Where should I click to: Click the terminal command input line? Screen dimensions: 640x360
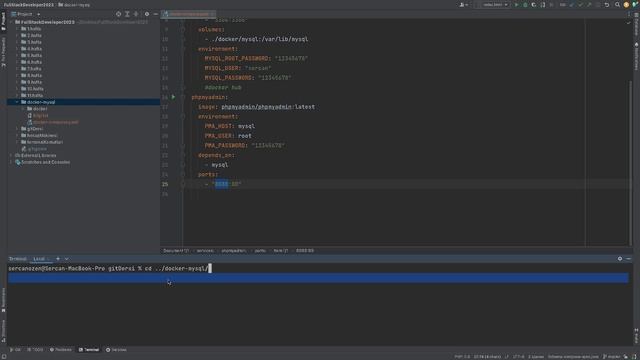pos(318,269)
